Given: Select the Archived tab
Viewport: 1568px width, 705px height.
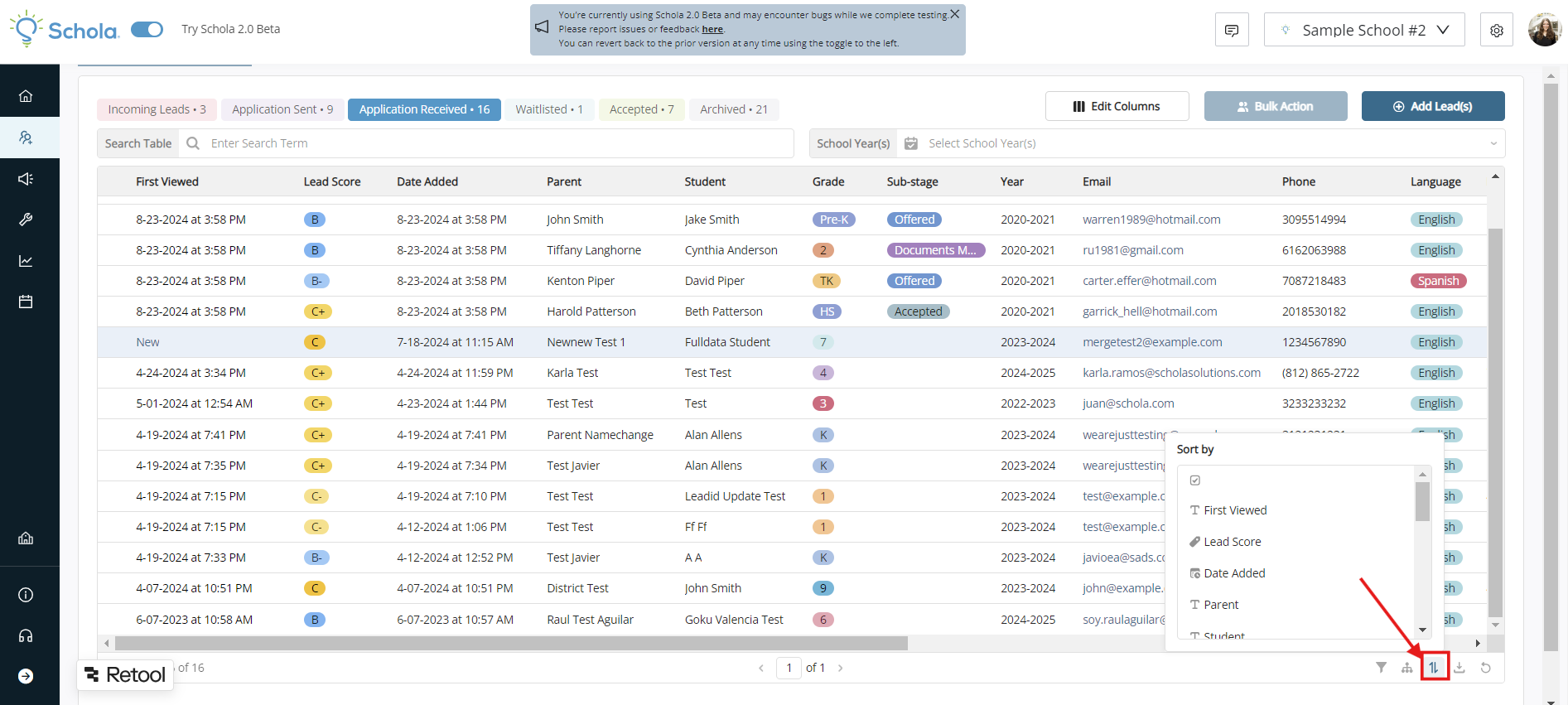Looking at the screenshot, I should 734,109.
